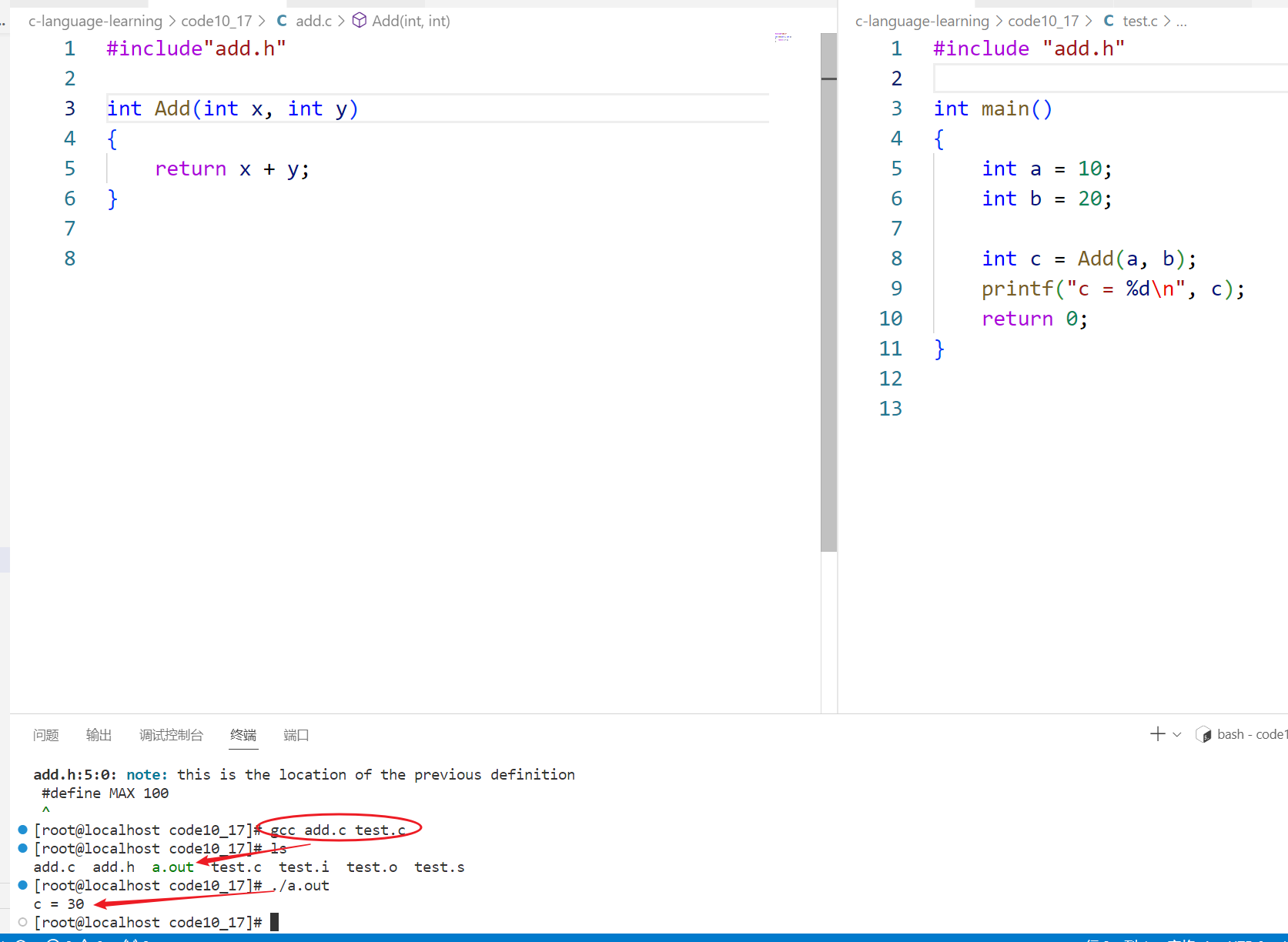Click add.c in the left breadcrumb

point(313,21)
